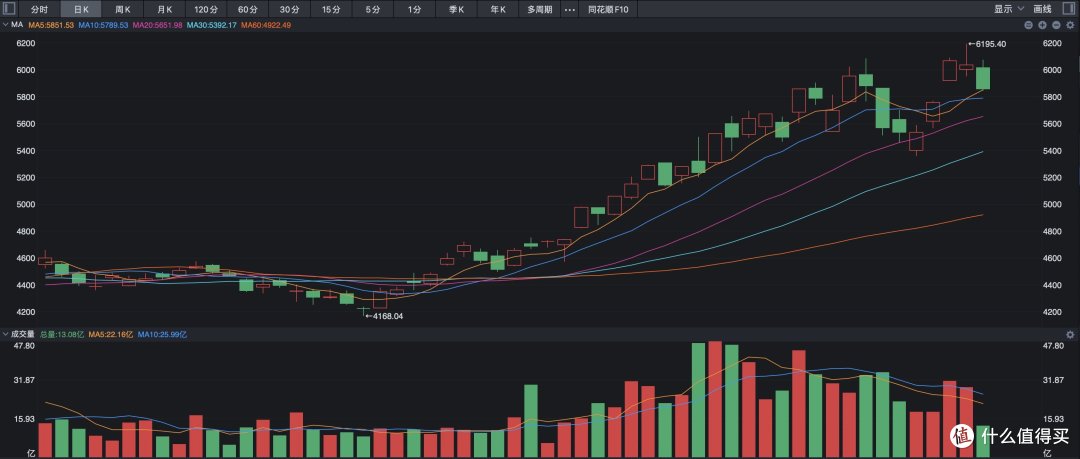Switch to 年K yearly tab
The width and height of the screenshot is (1080, 459).
(x=498, y=9)
